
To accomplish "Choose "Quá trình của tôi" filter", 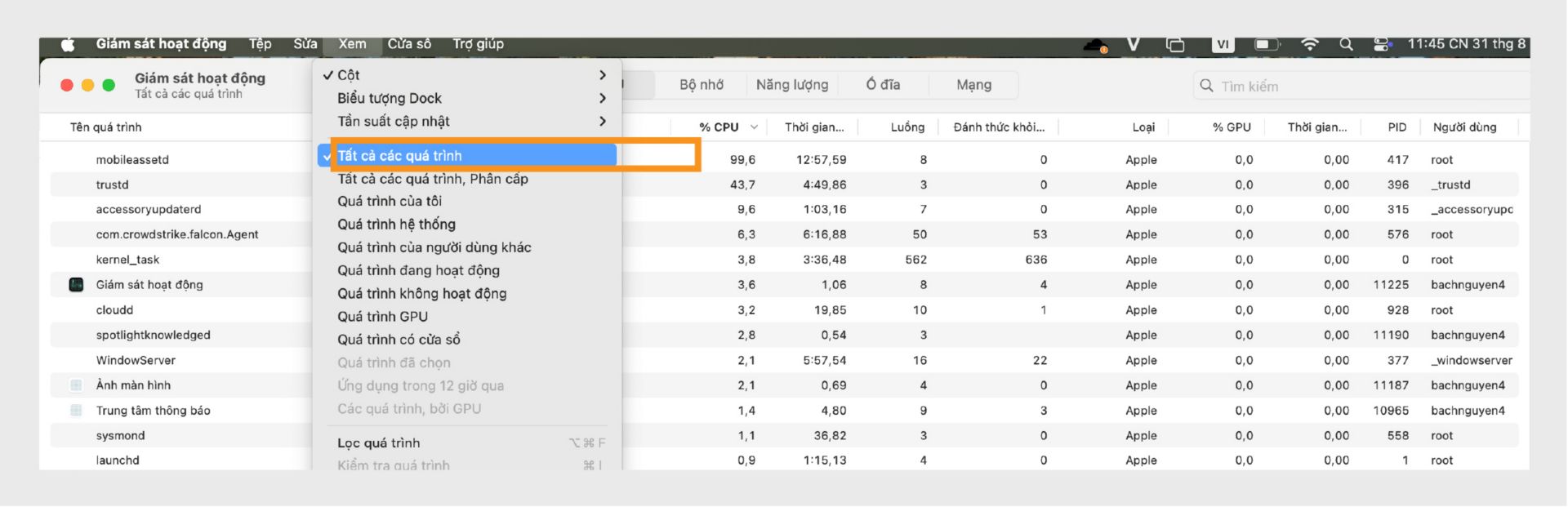I will pyautogui.click(x=390, y=202).
